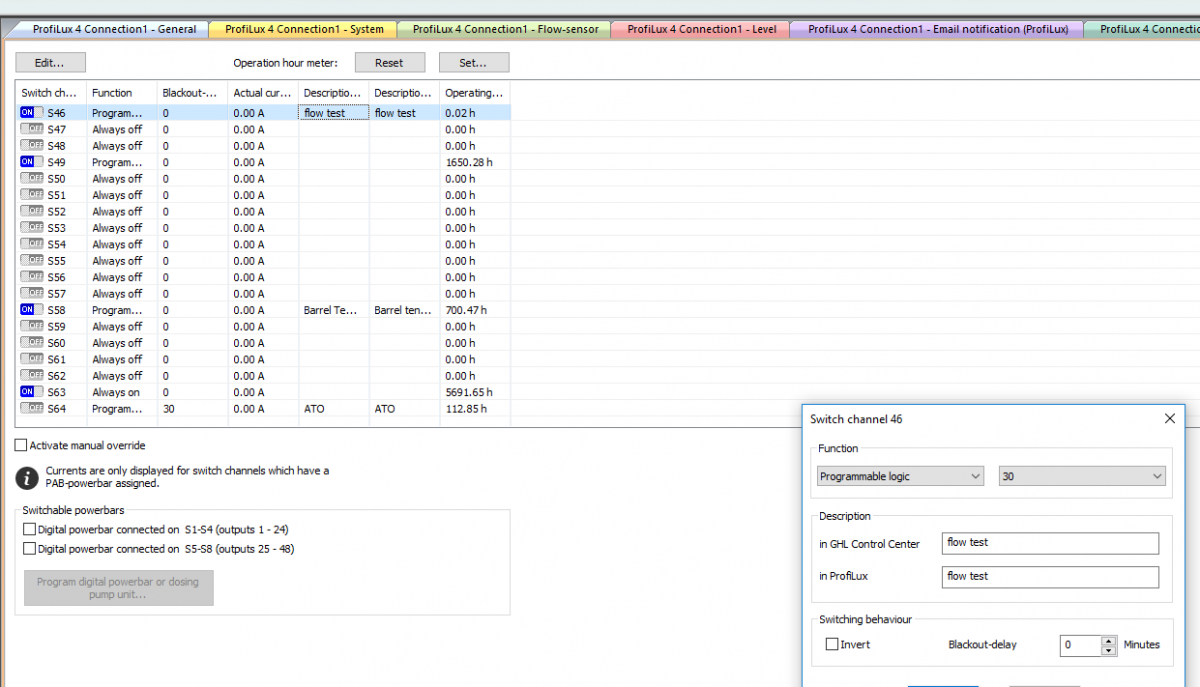The width and height of the screenshot is (1200, 687).
Task: Click the OFF switch icon for S50
Action: coord(32,178)
